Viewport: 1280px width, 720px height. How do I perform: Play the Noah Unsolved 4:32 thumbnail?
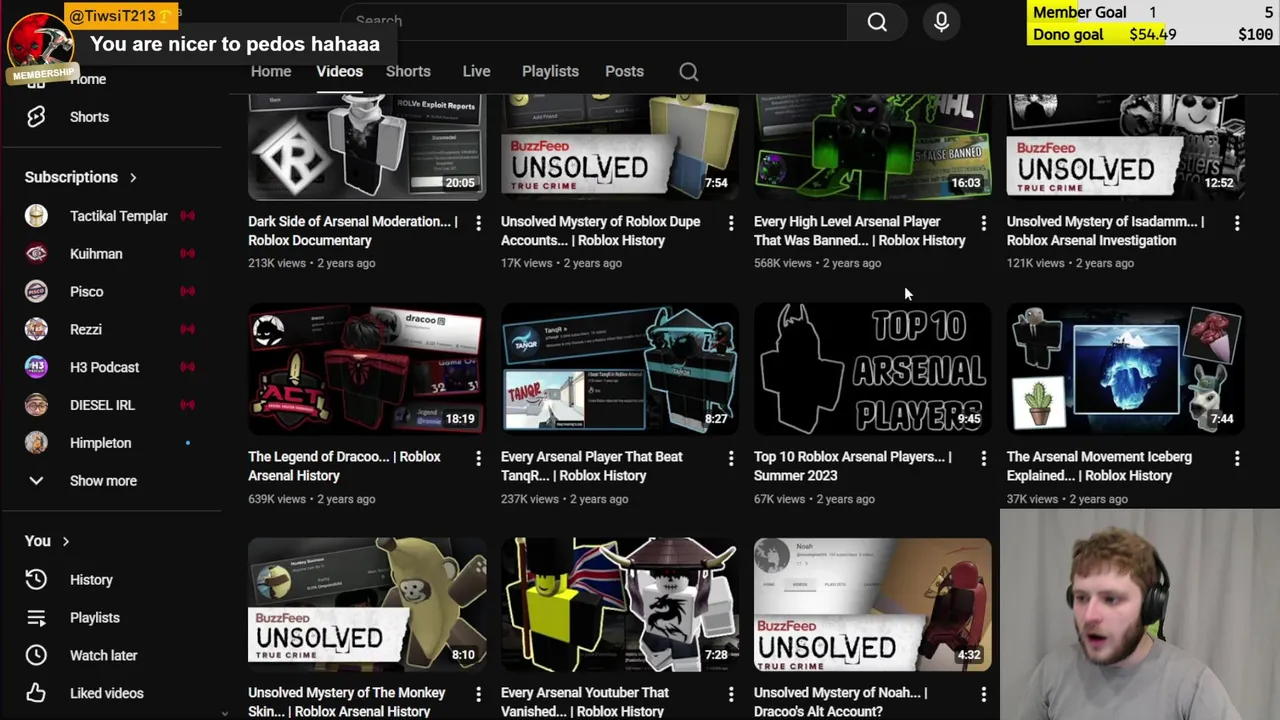click(873, 604)
